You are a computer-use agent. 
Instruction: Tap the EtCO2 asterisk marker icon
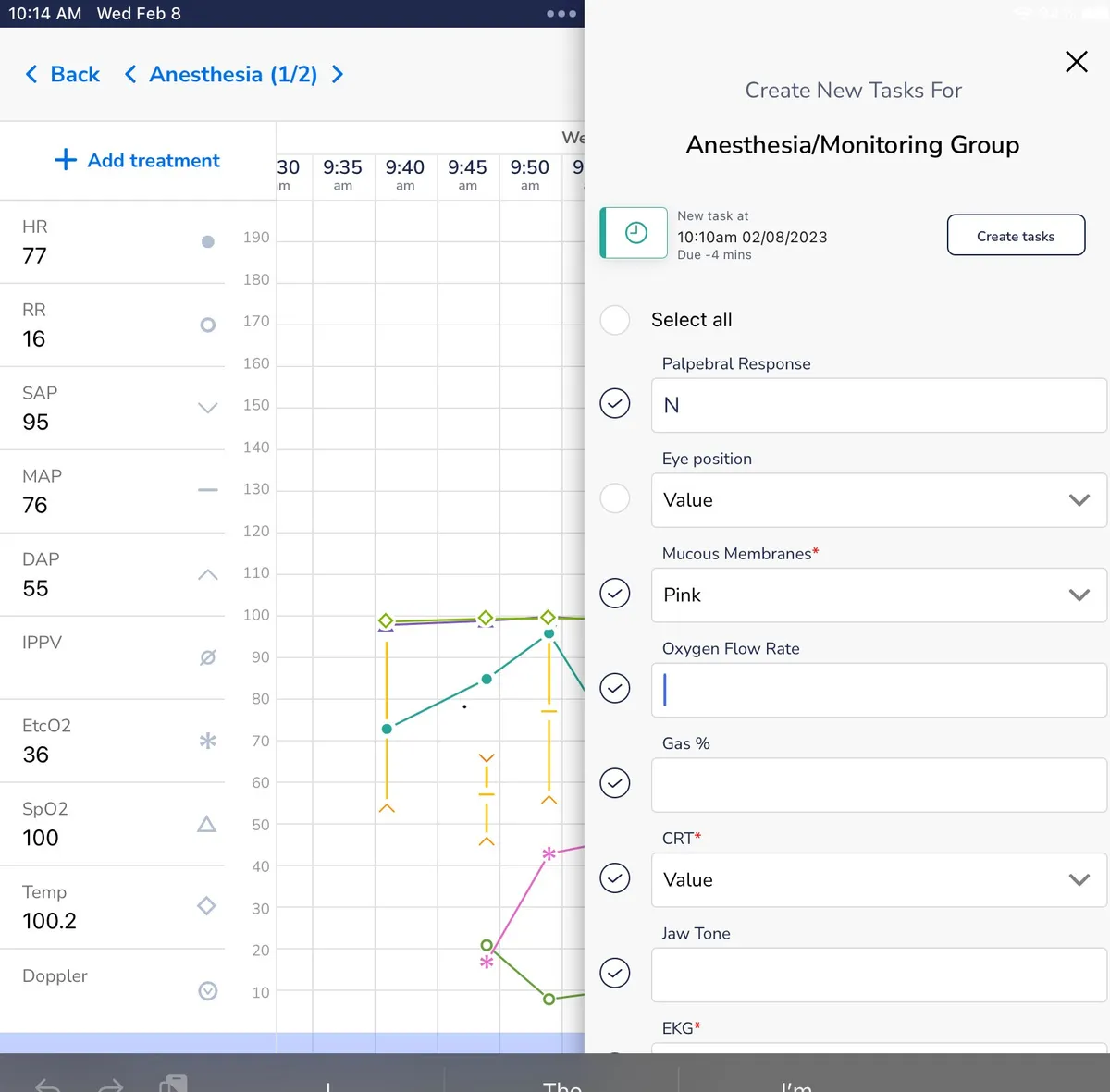coord(208,741)
